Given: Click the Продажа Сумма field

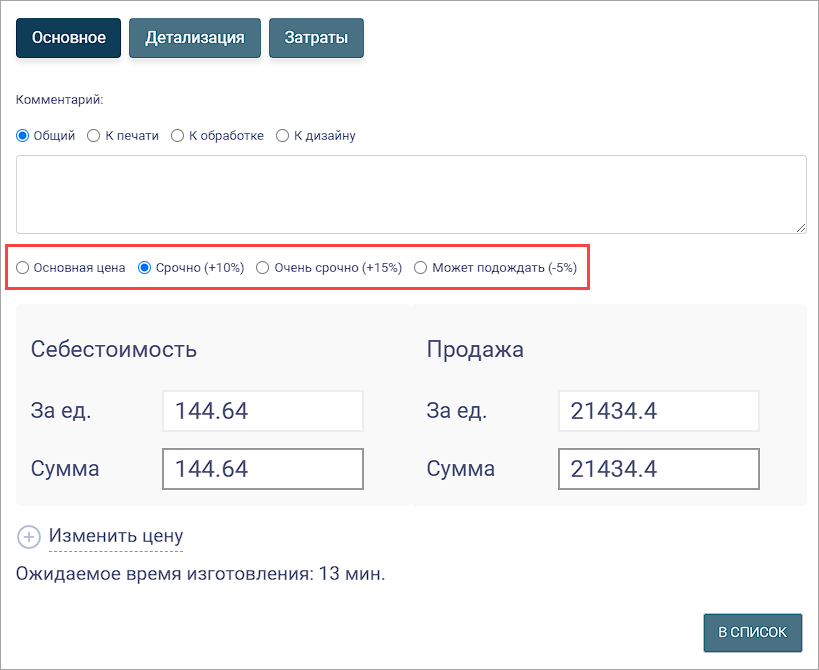Looking at the screenshot, I should coord(659,469).
